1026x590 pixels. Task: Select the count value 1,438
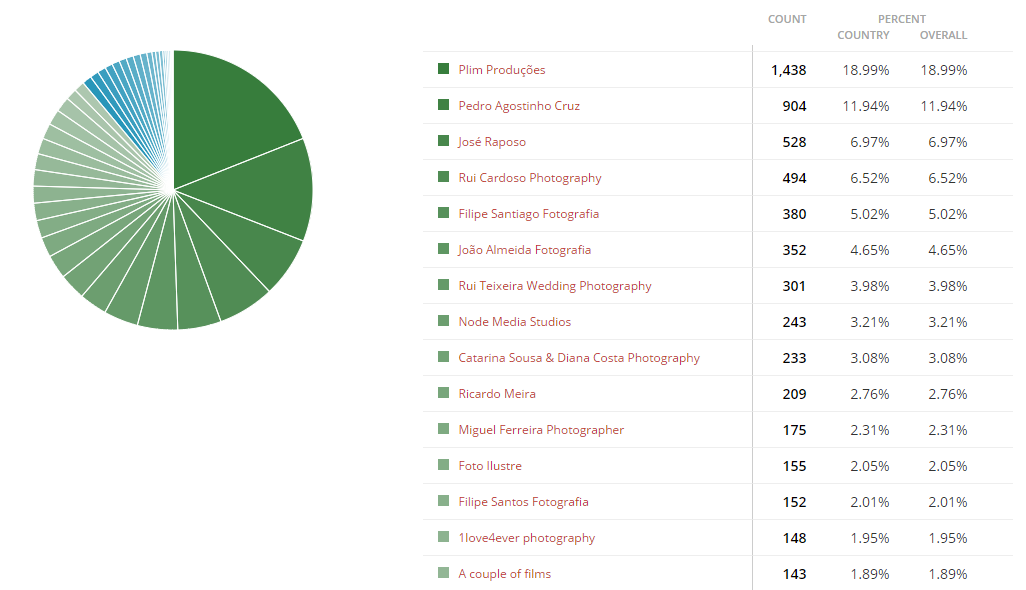(x=788, y=71)
